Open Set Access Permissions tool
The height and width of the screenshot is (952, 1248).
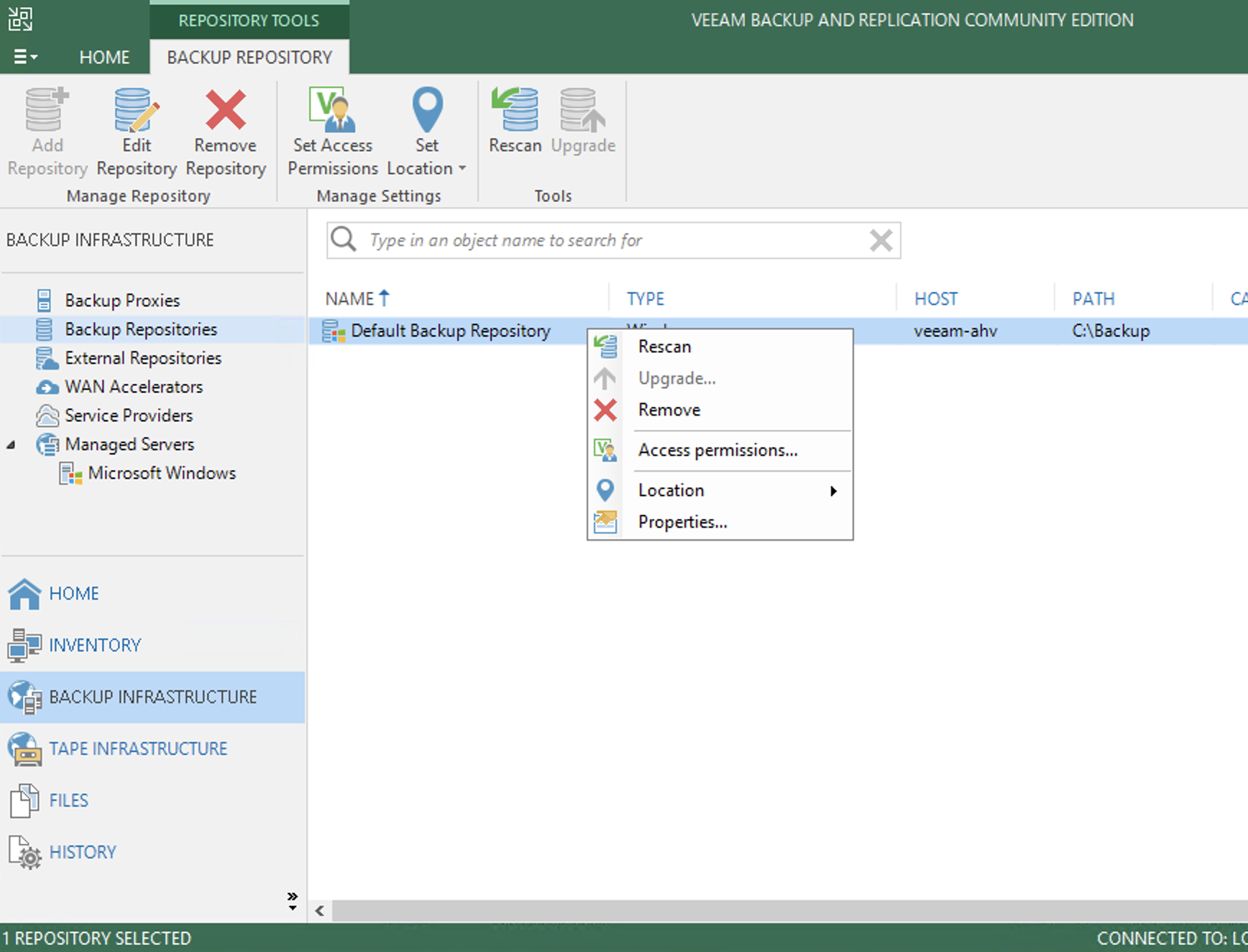tap(333, 131)
